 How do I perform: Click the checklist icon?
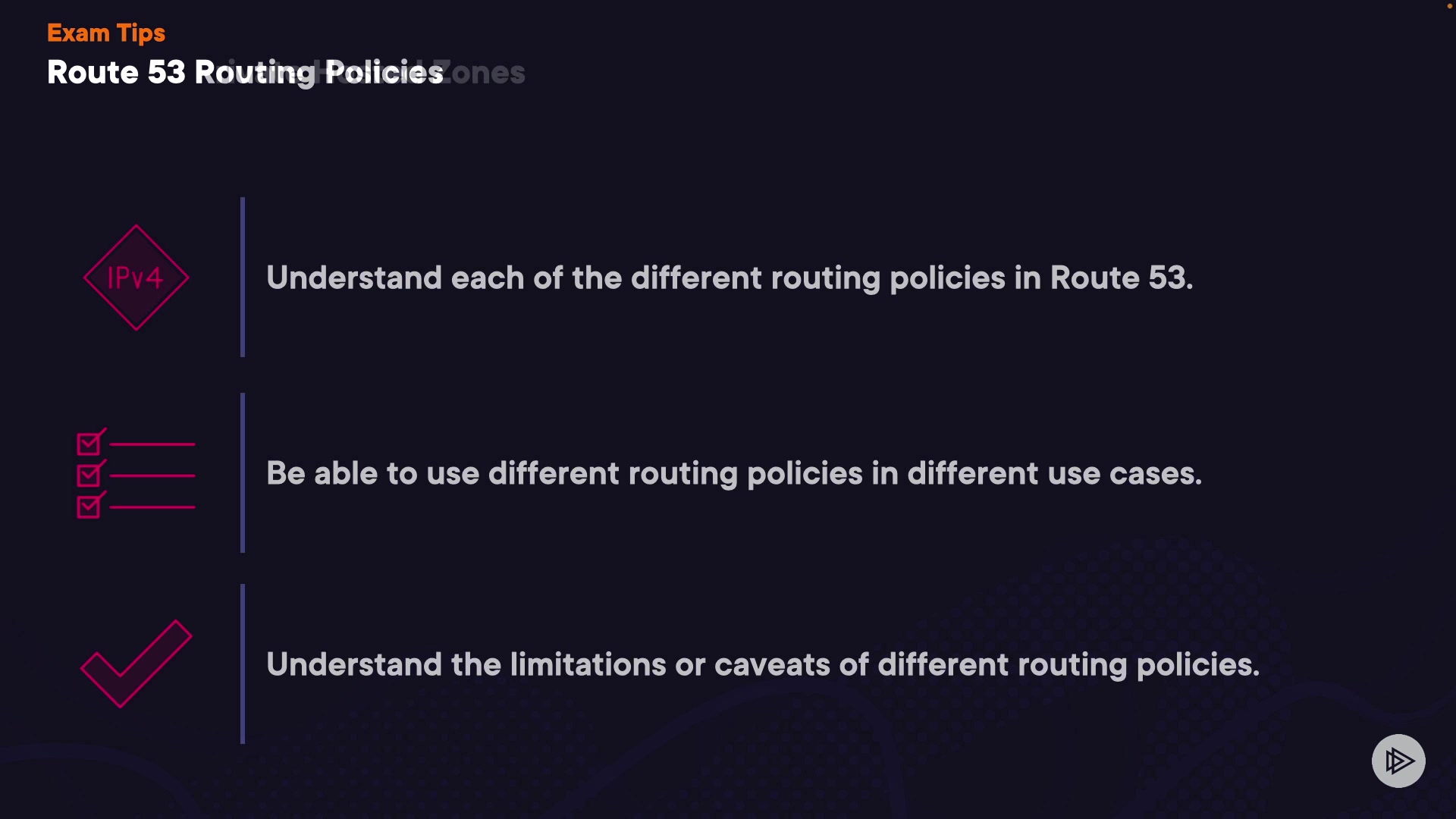tap(136, 474)
